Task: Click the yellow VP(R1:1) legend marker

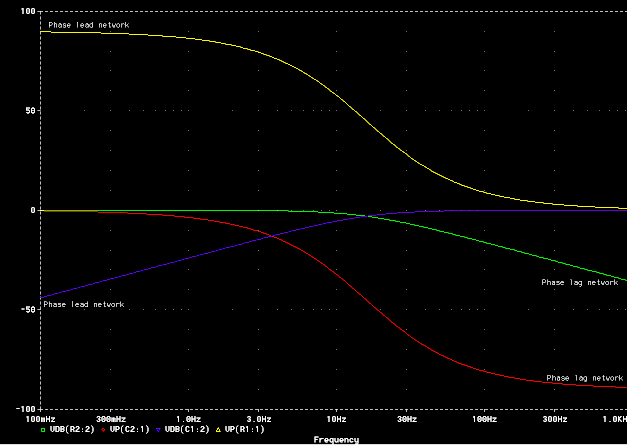Action: pos(220,429)
